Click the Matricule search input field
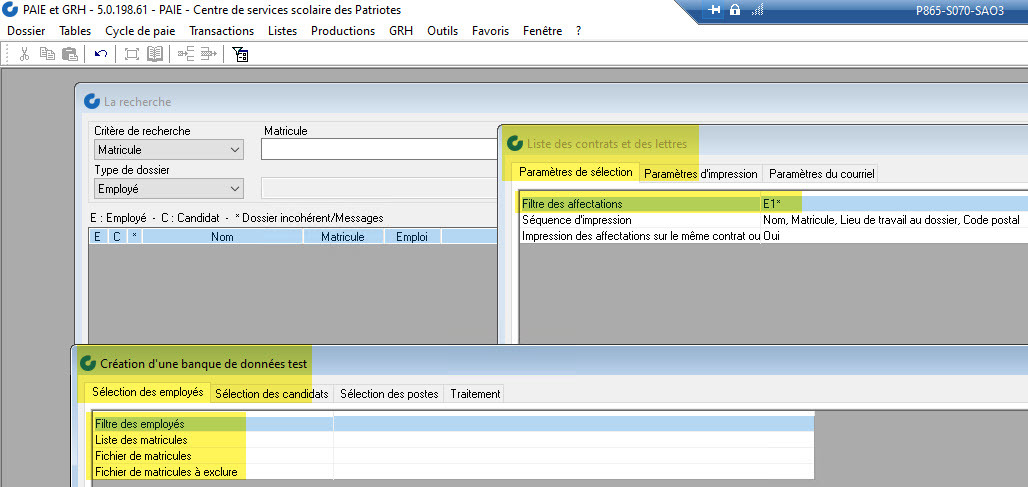This screenshot has width=1028, height=487. [378, 150]
